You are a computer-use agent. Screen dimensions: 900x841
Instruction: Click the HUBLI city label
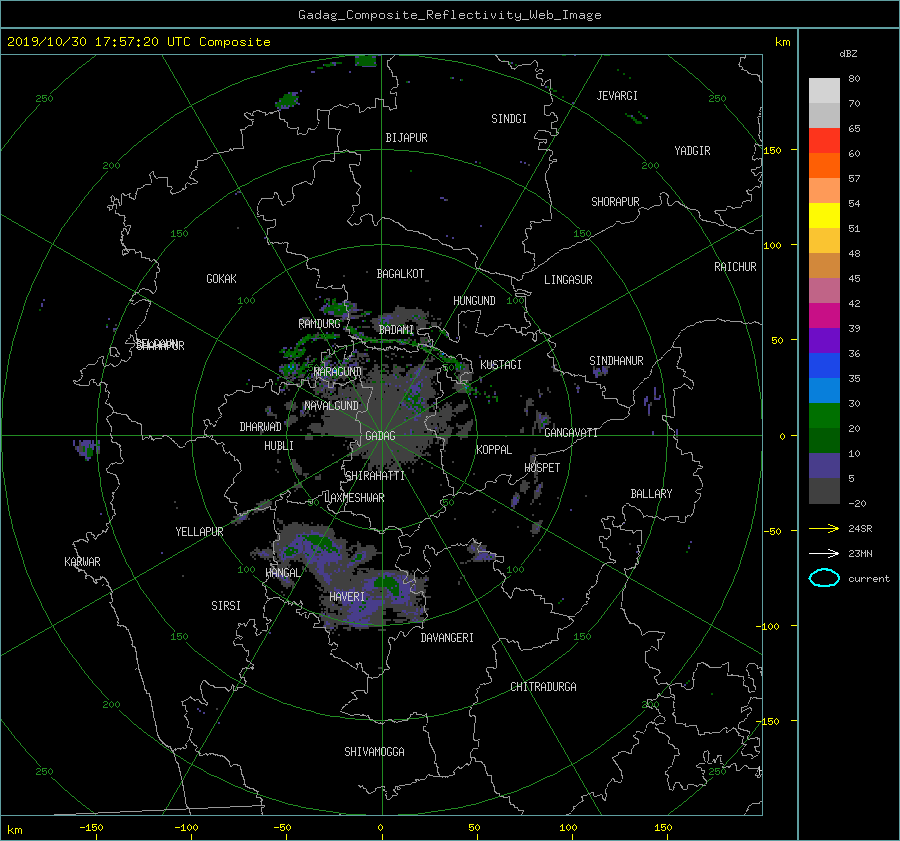tap(278, 445)
